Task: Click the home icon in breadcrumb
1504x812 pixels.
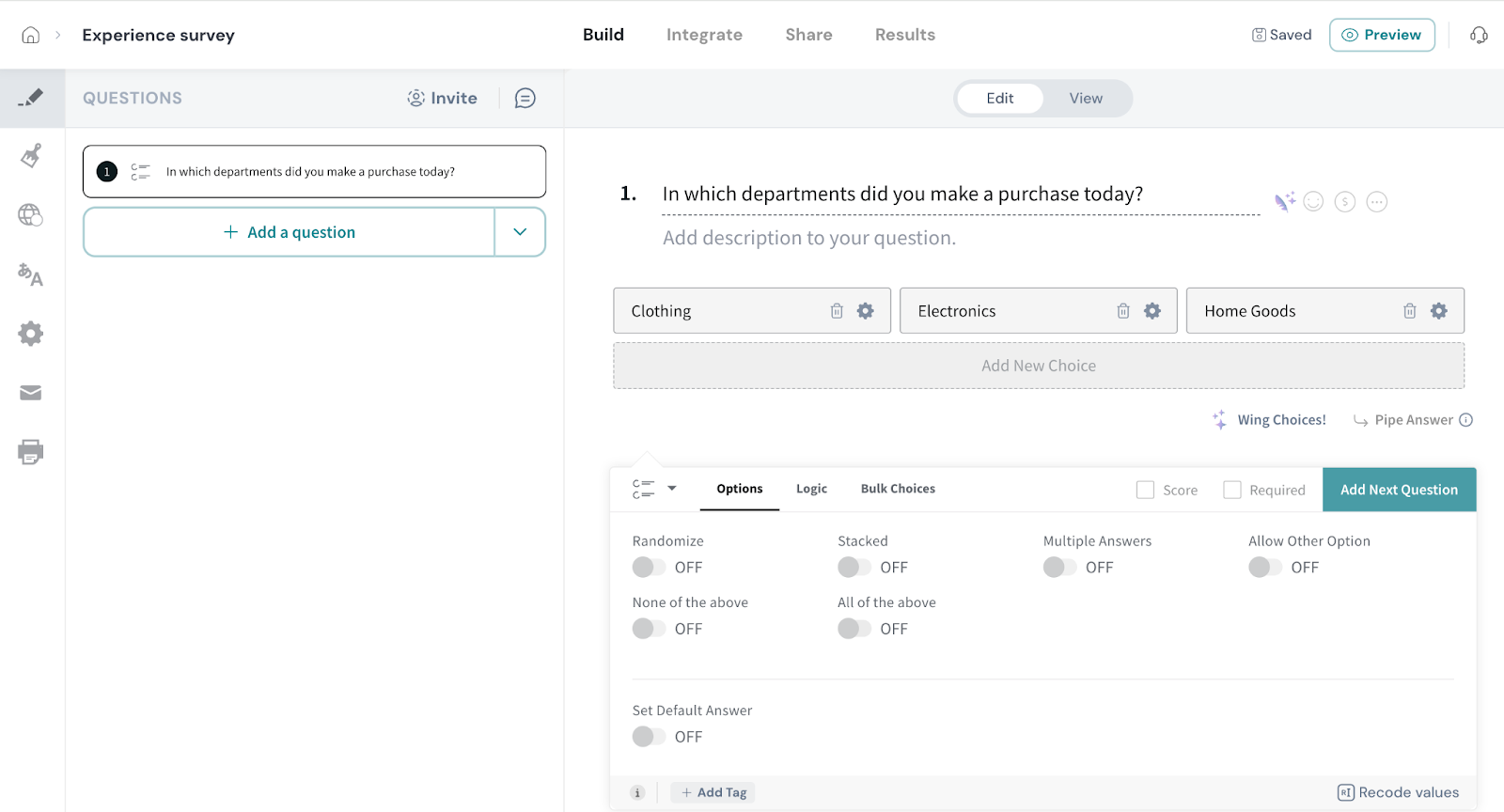Action: (x=31, y=35)
